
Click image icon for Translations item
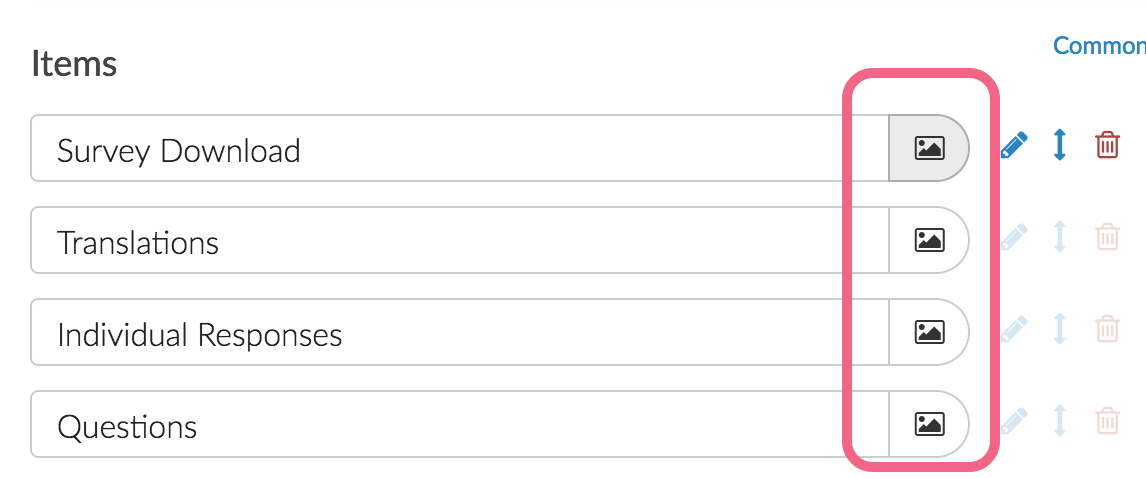click(x=929, y=240)
